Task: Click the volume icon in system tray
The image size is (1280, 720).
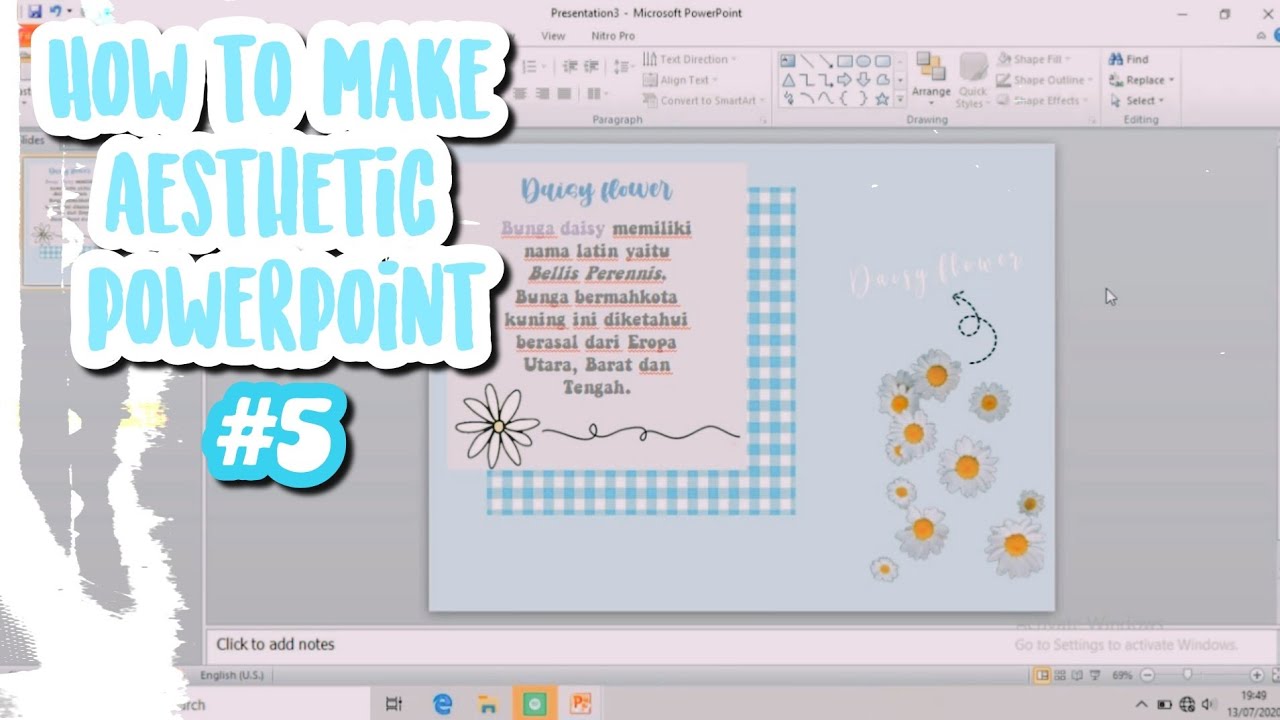Action: (x=1207, y=704)
